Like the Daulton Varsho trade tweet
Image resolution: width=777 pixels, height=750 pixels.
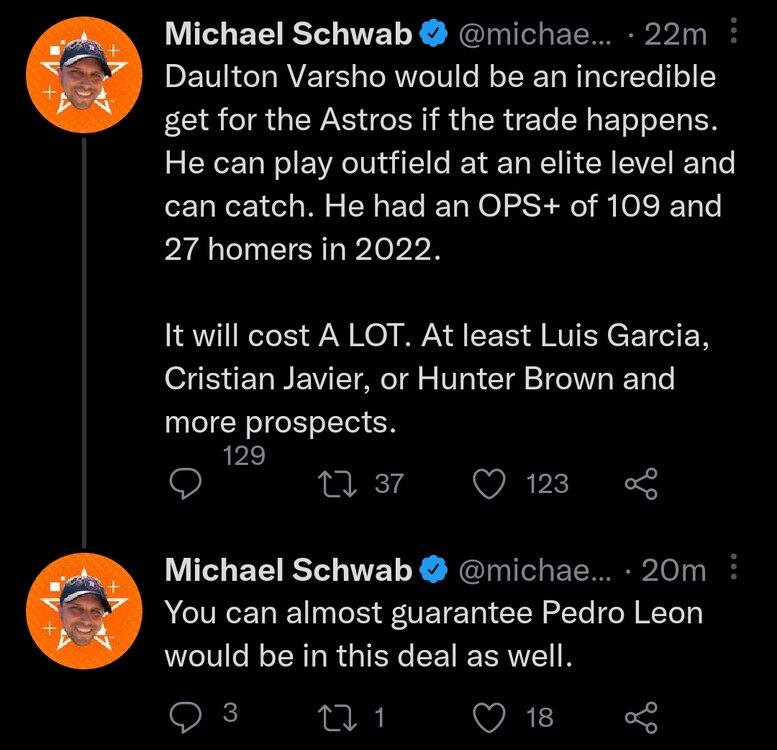pyautogui.click(x=488, y=485)
